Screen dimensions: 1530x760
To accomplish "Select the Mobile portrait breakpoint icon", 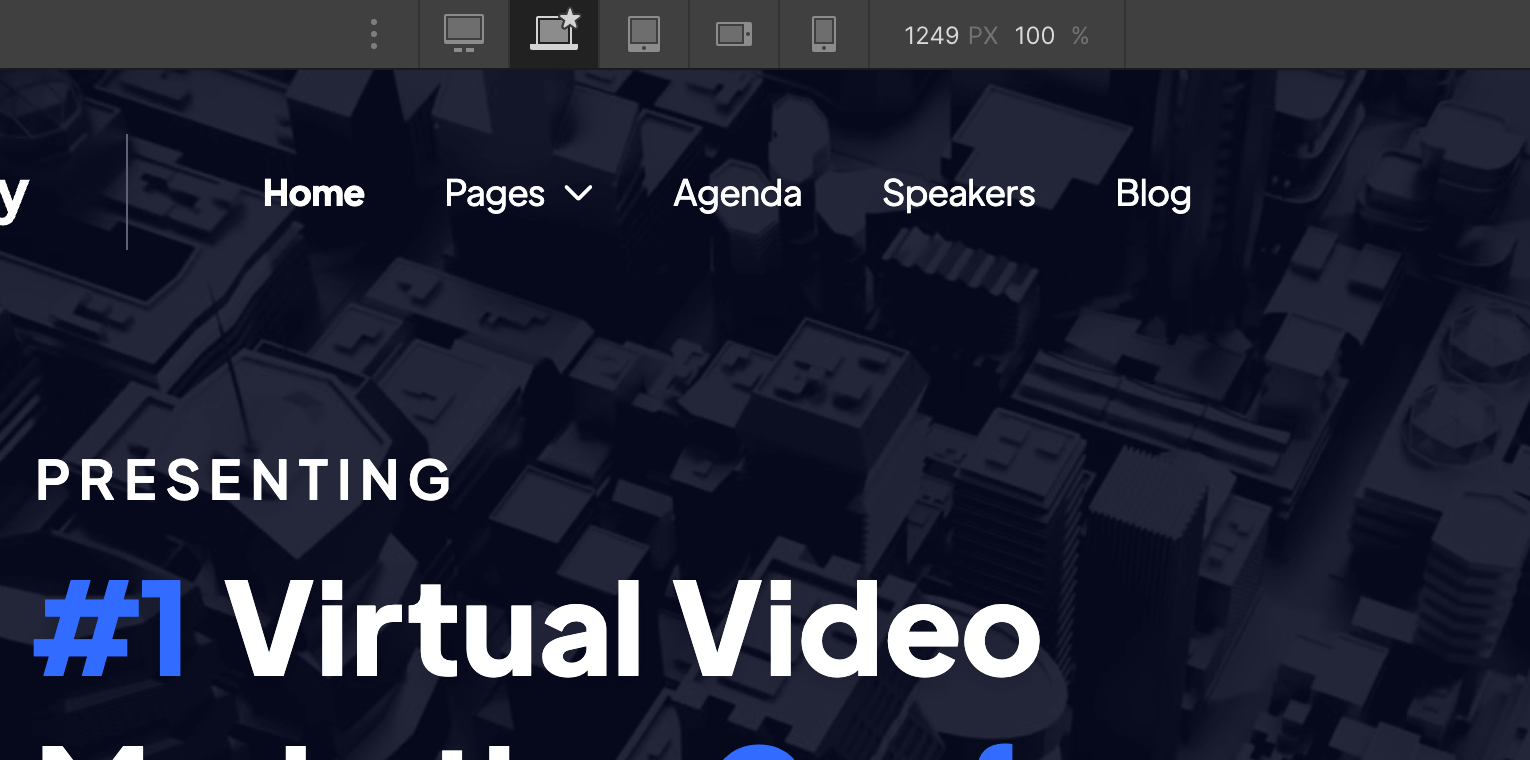I will [823, 33].
